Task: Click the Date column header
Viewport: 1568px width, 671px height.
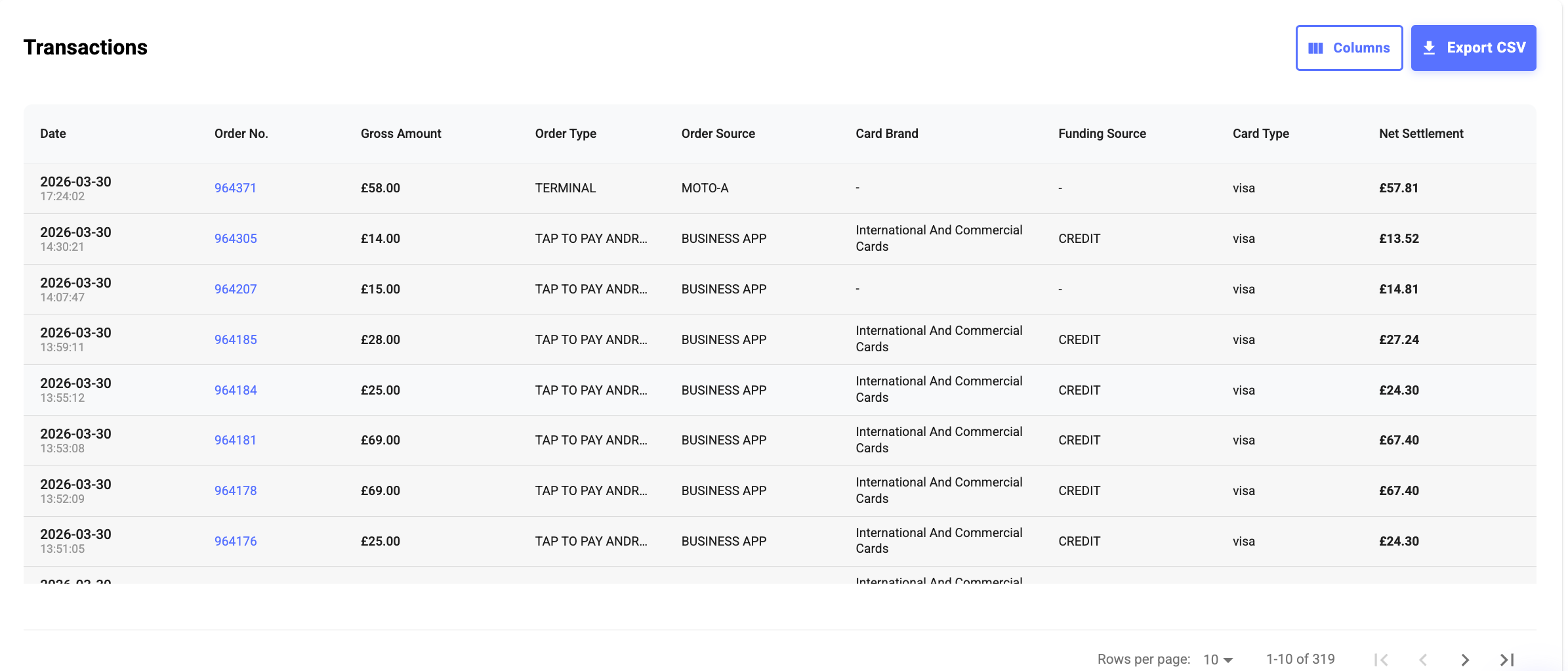Action: (53, 134)
